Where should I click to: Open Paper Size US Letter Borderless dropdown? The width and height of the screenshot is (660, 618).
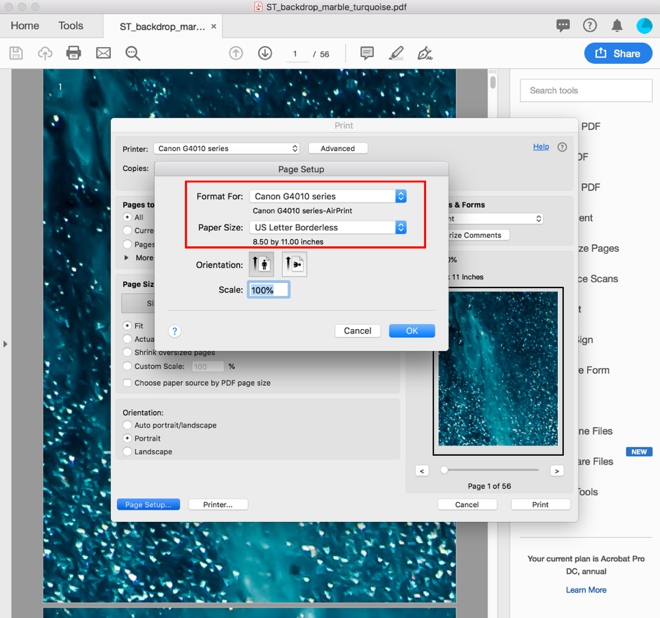[328, 227]
